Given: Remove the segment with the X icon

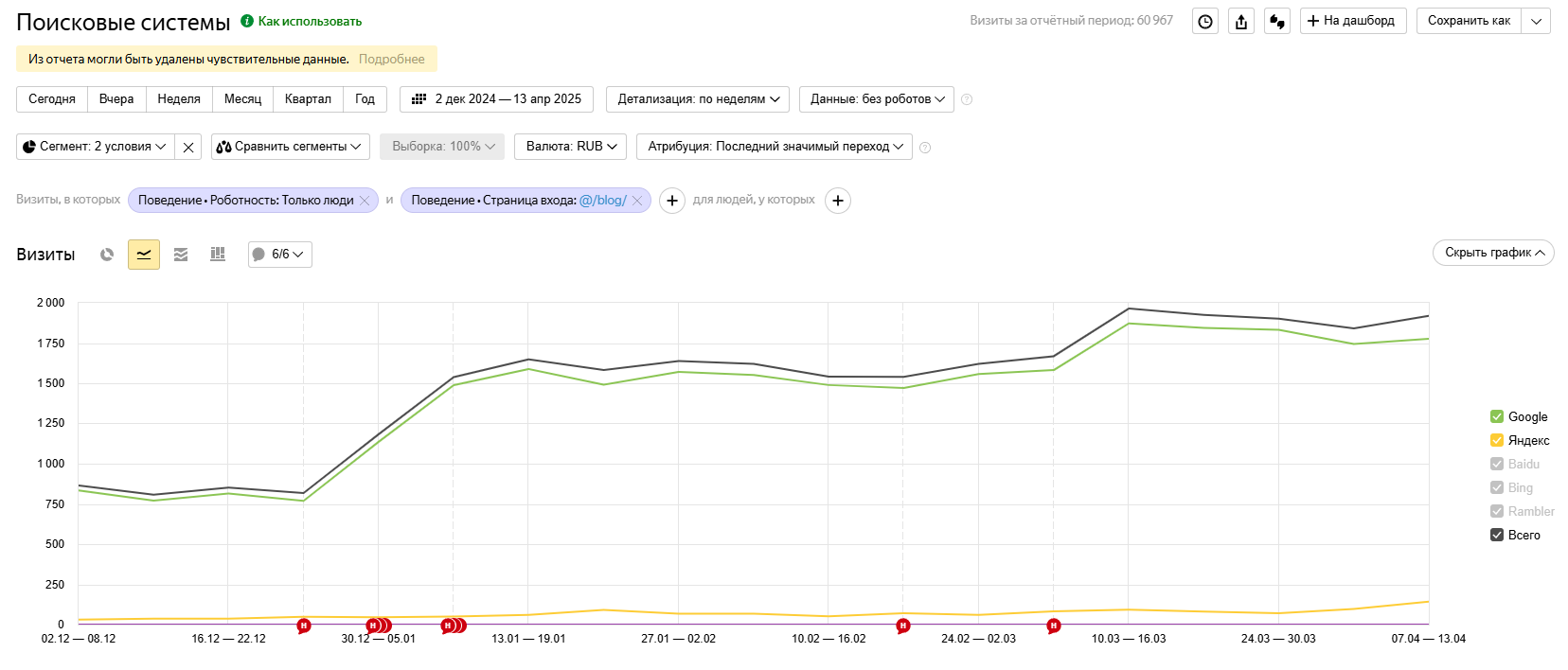Looking at the screenshot, I should [188, 147].
